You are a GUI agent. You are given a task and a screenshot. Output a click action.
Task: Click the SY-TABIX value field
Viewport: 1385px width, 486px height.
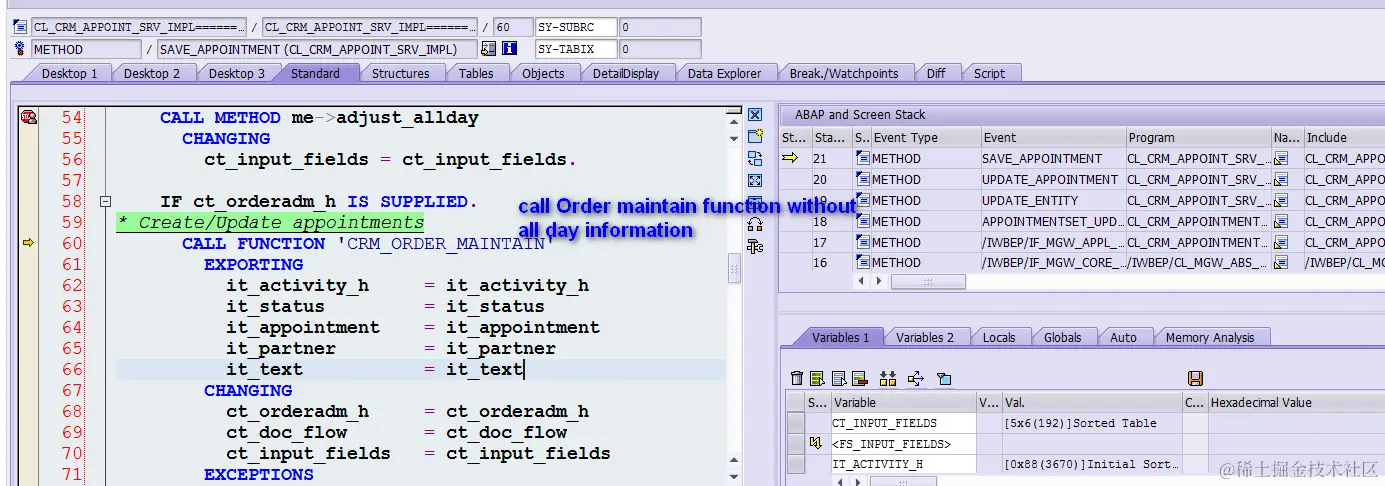click(x=660, y=48)
